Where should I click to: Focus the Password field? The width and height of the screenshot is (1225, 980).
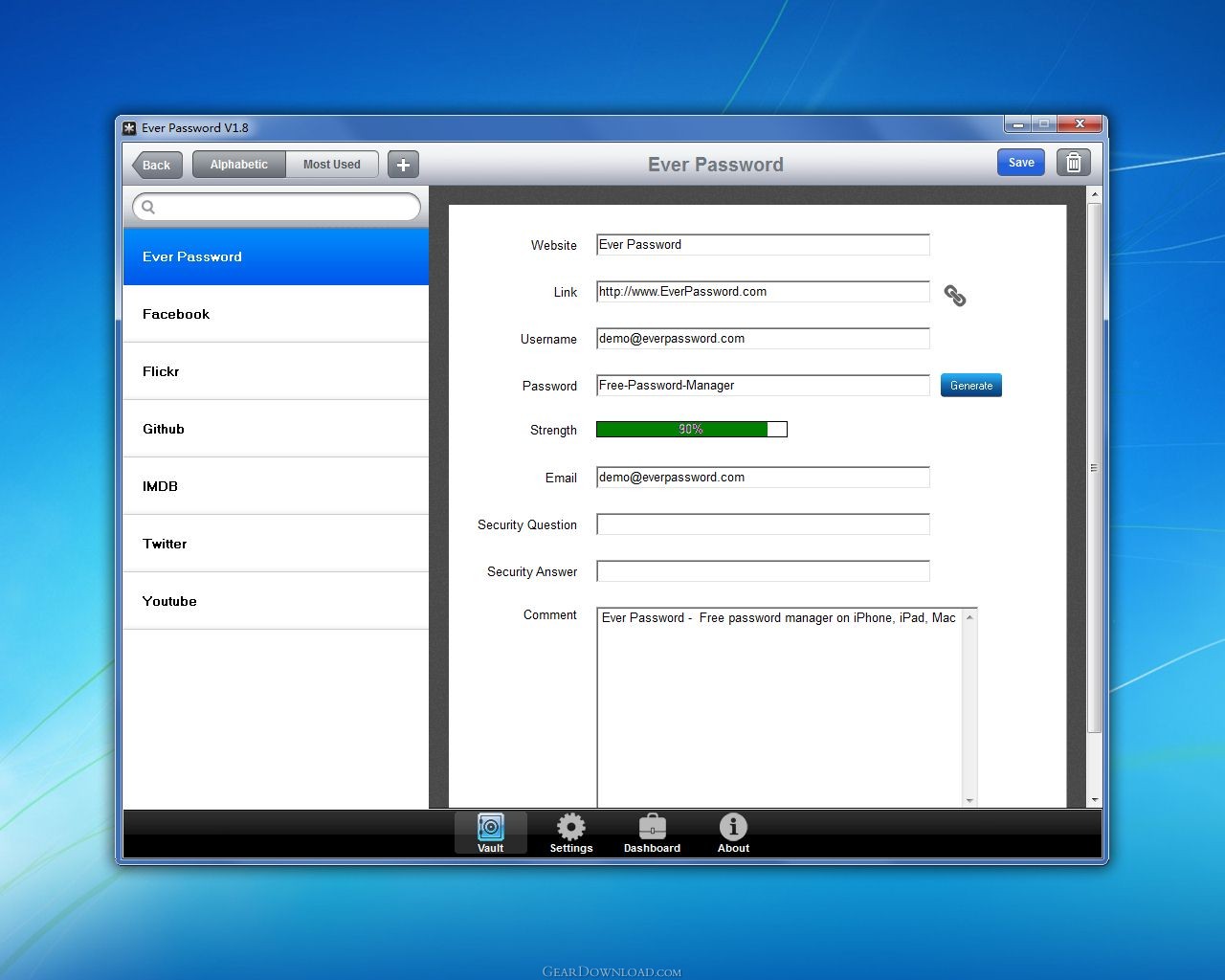[763, 386]
